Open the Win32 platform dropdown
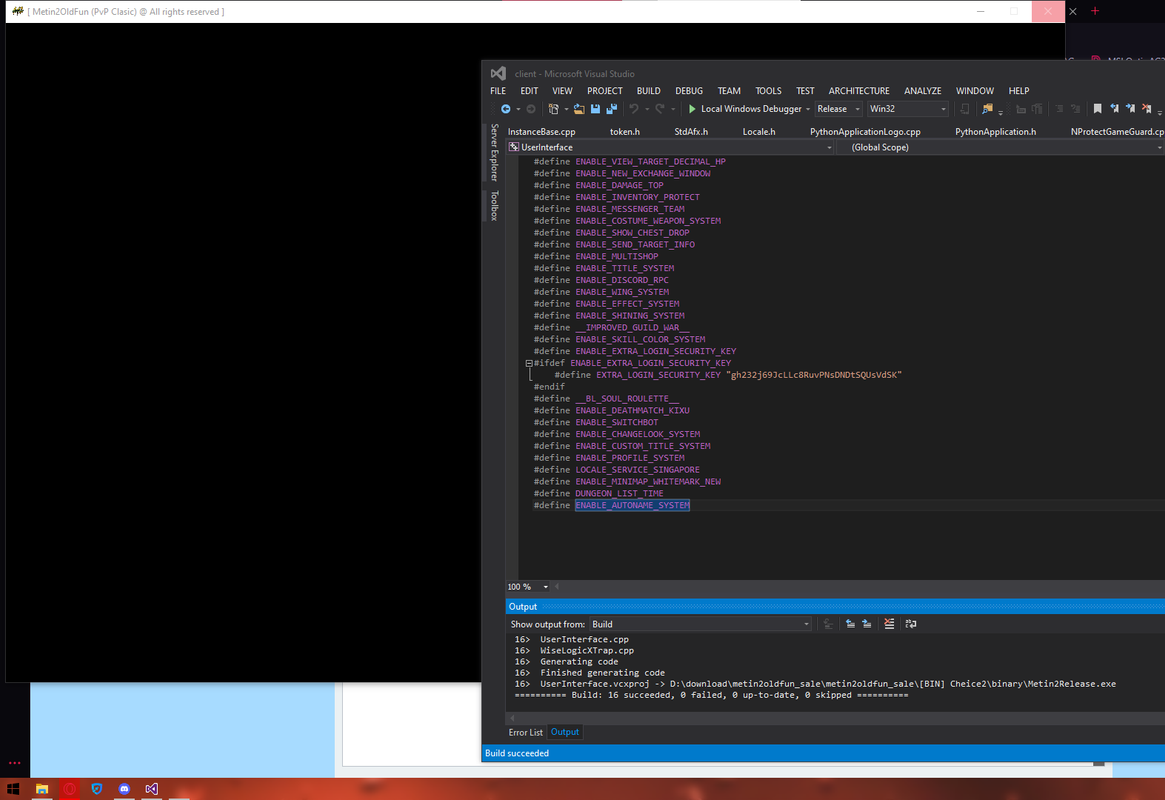 pos(908,109)
